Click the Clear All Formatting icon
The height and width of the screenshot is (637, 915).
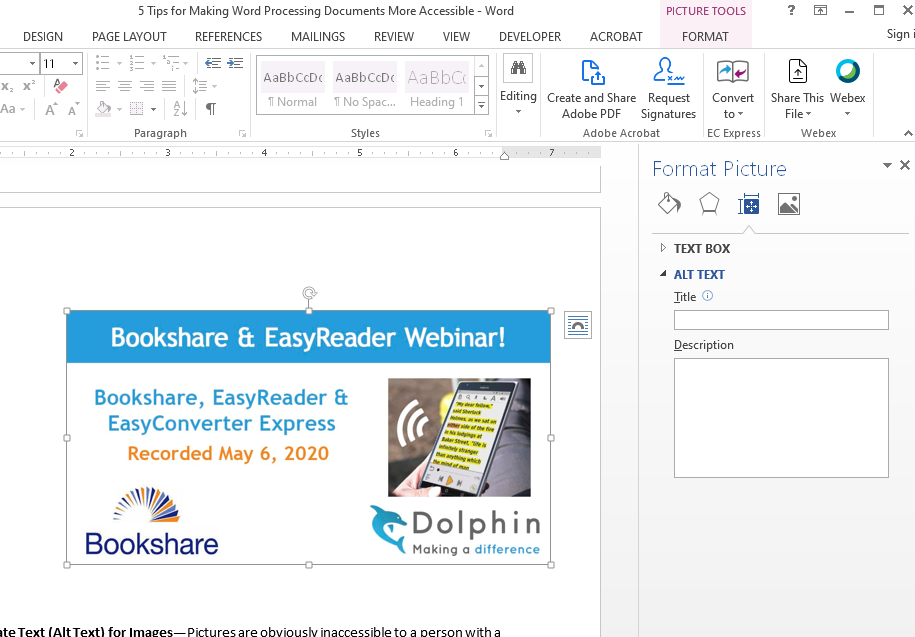[x=59, y=86]
